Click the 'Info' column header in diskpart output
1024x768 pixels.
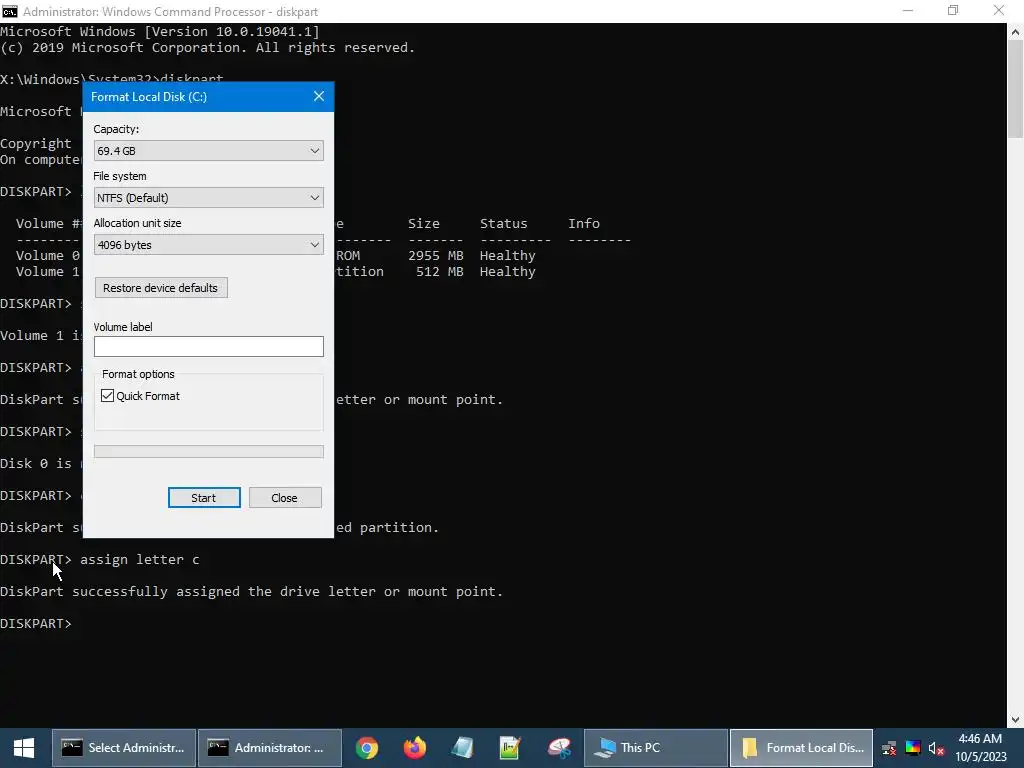[584, 223]
